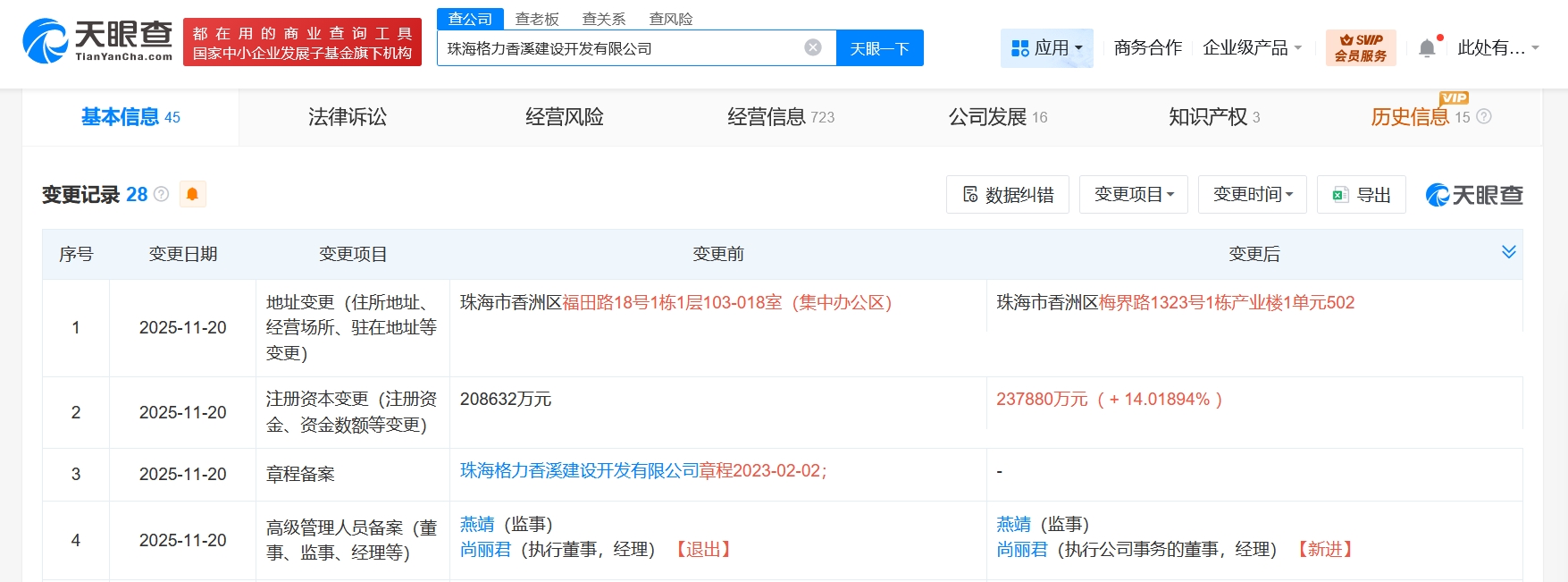Screen dimensions: 1568x582
Task: Click the 天眼一下 search button
Action: coord(879,48)
